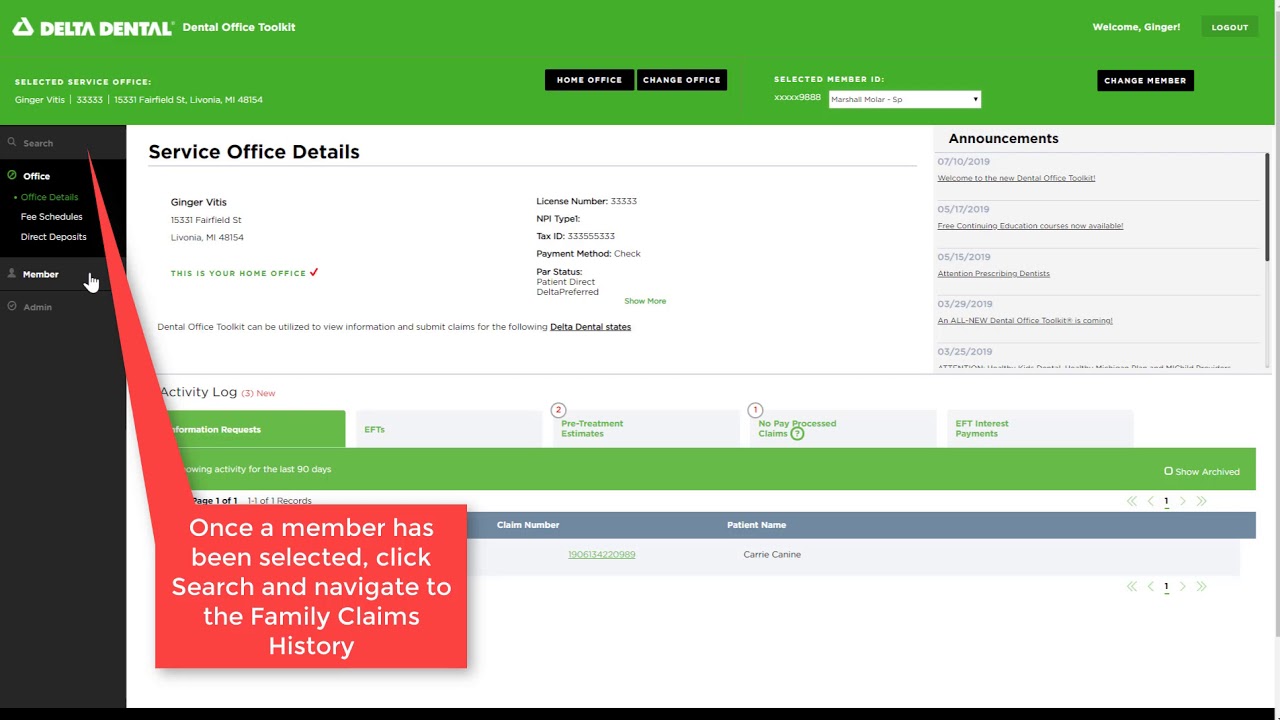Switch to the EFTs tab

(x=449, y=429)
